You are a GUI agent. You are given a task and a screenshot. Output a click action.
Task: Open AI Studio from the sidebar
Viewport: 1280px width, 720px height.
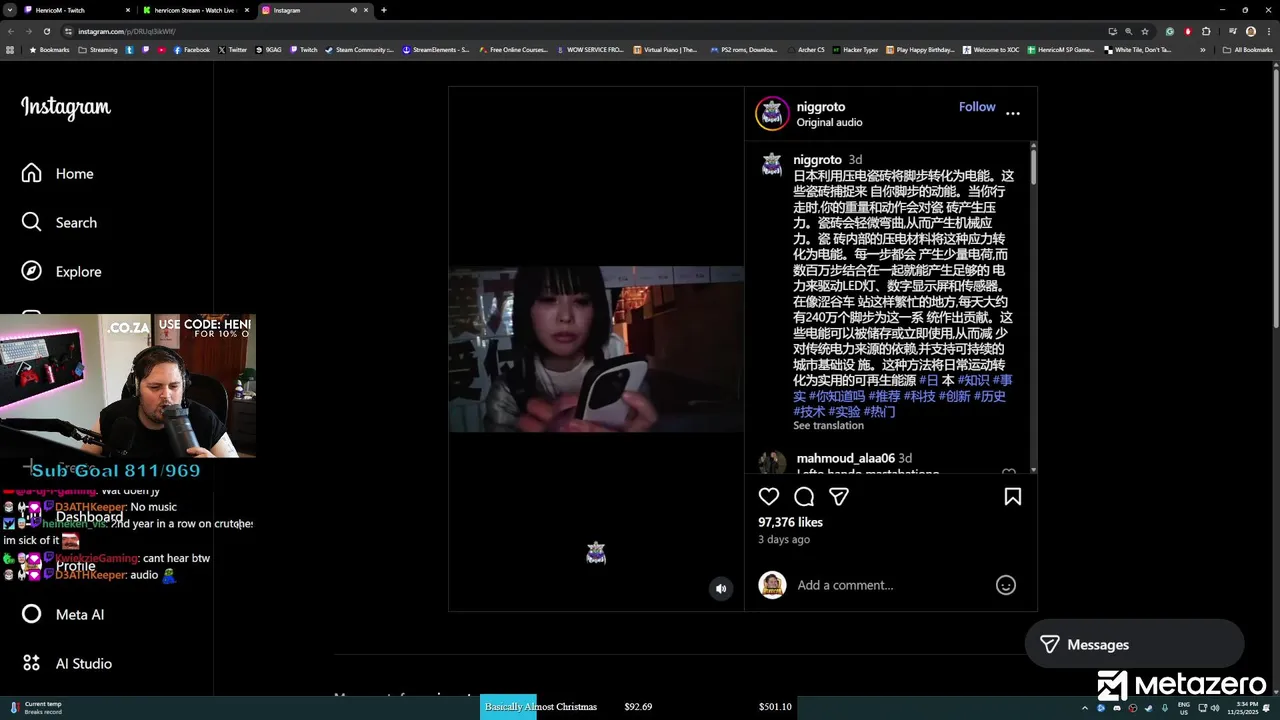[x=66, y=663]
